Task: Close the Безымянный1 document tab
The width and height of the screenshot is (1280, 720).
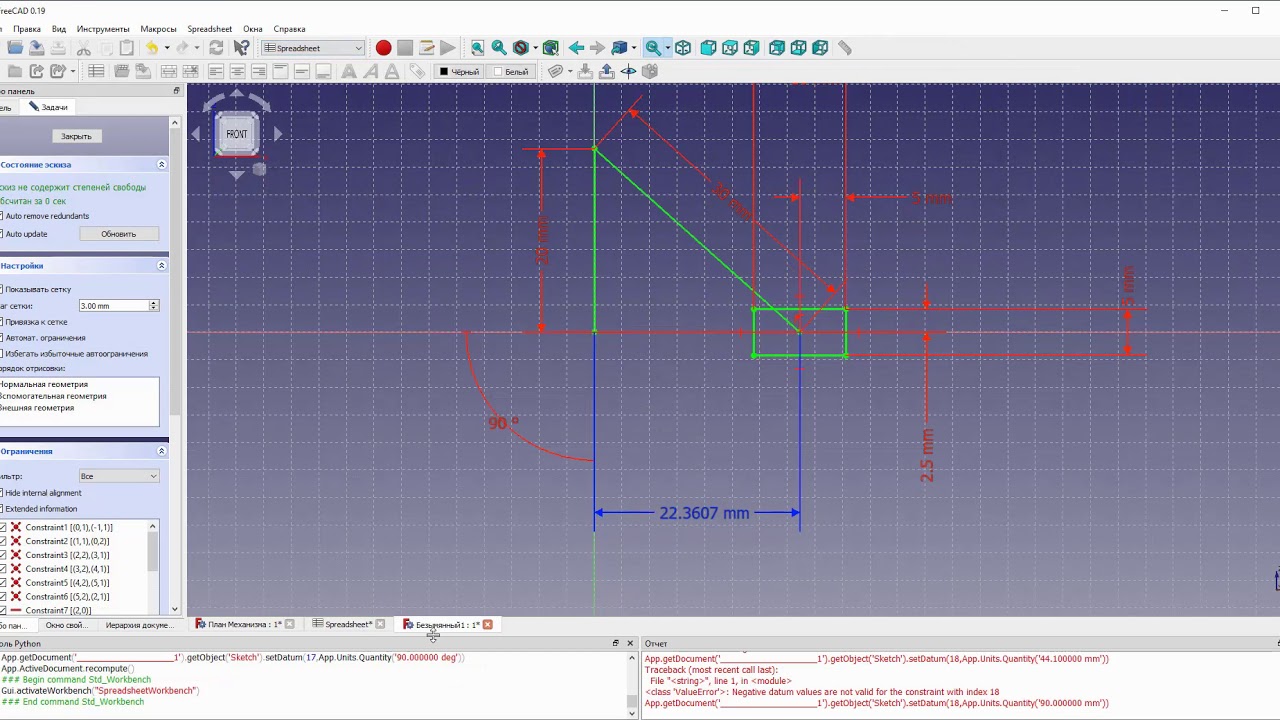Action: pos(488,624)
